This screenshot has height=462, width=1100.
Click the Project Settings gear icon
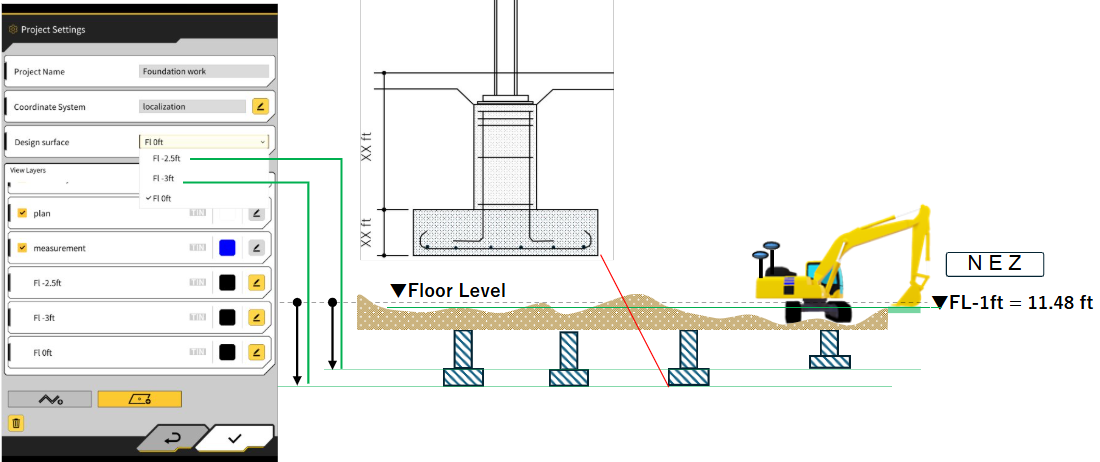pyautogui.click(x=13, y=30)
